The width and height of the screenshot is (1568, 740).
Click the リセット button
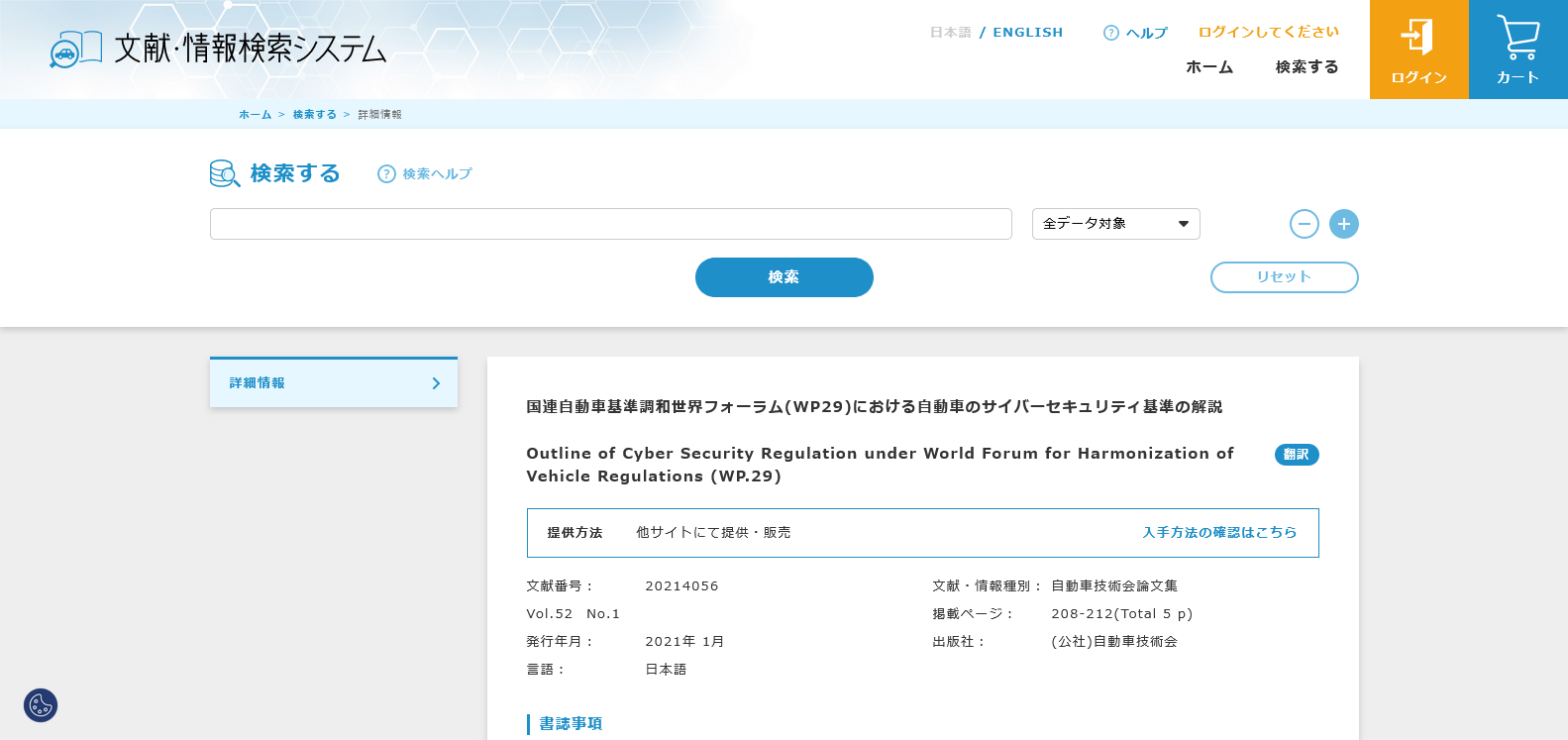[x=1284, y=277]
